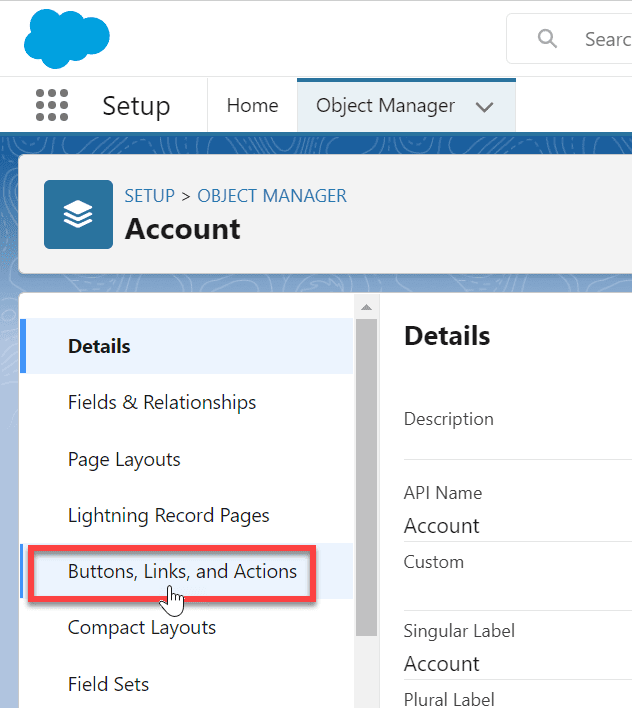The image size is (632, 708).
Task: Click the Singular Label field label
Action: click(x=459, y=631)
